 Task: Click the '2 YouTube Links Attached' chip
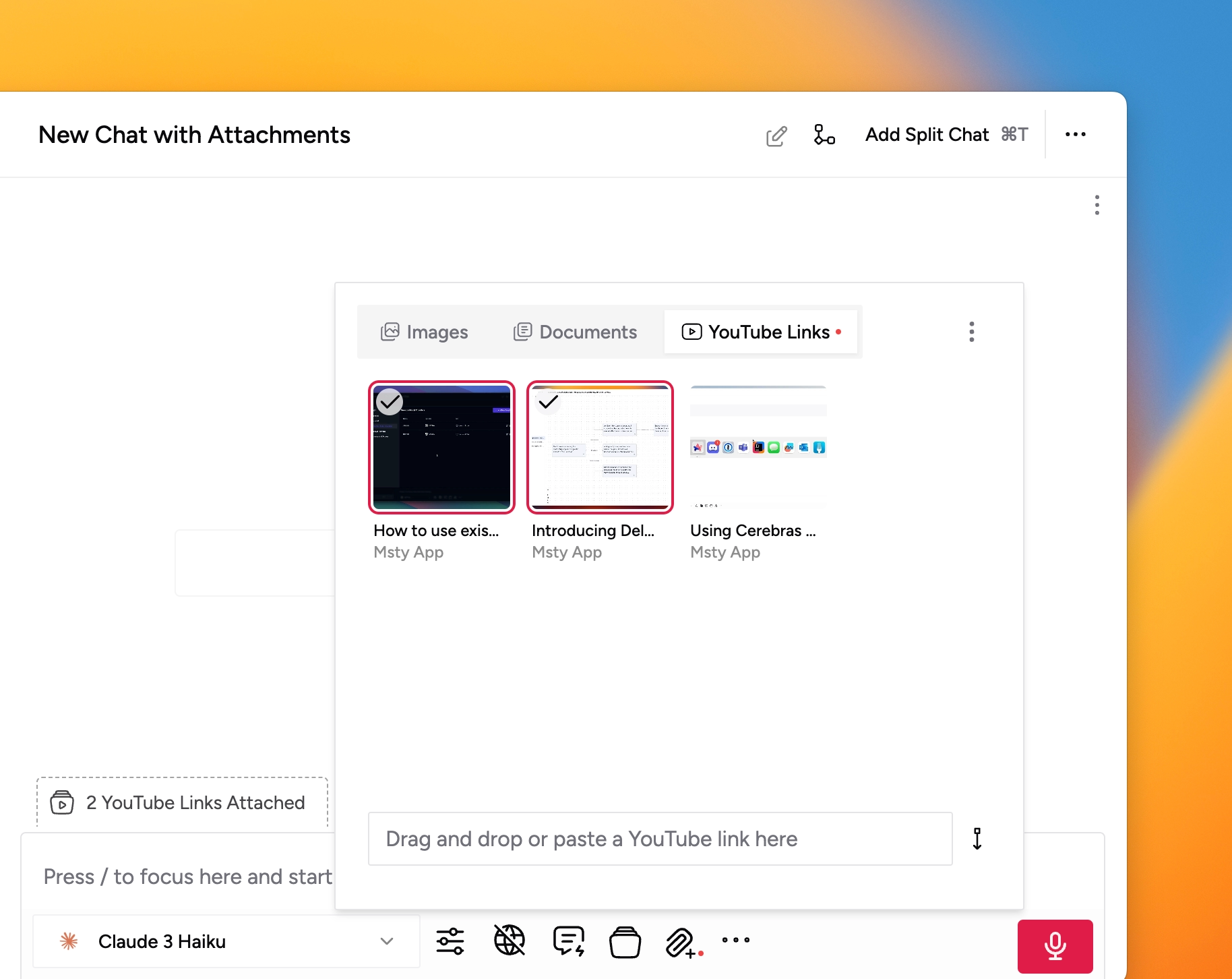181,802
